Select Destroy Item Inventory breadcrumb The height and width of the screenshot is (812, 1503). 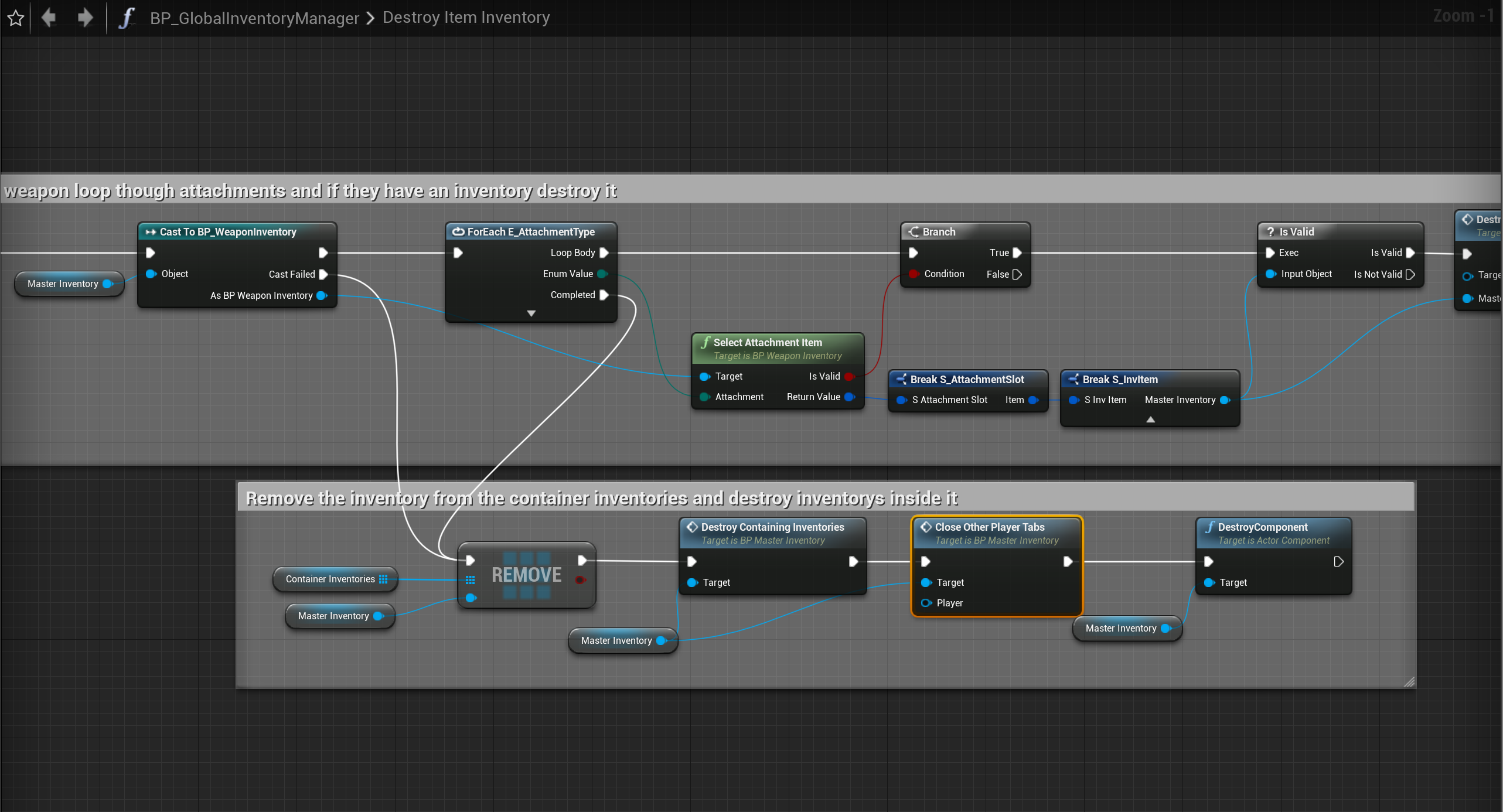coord(466,18)
